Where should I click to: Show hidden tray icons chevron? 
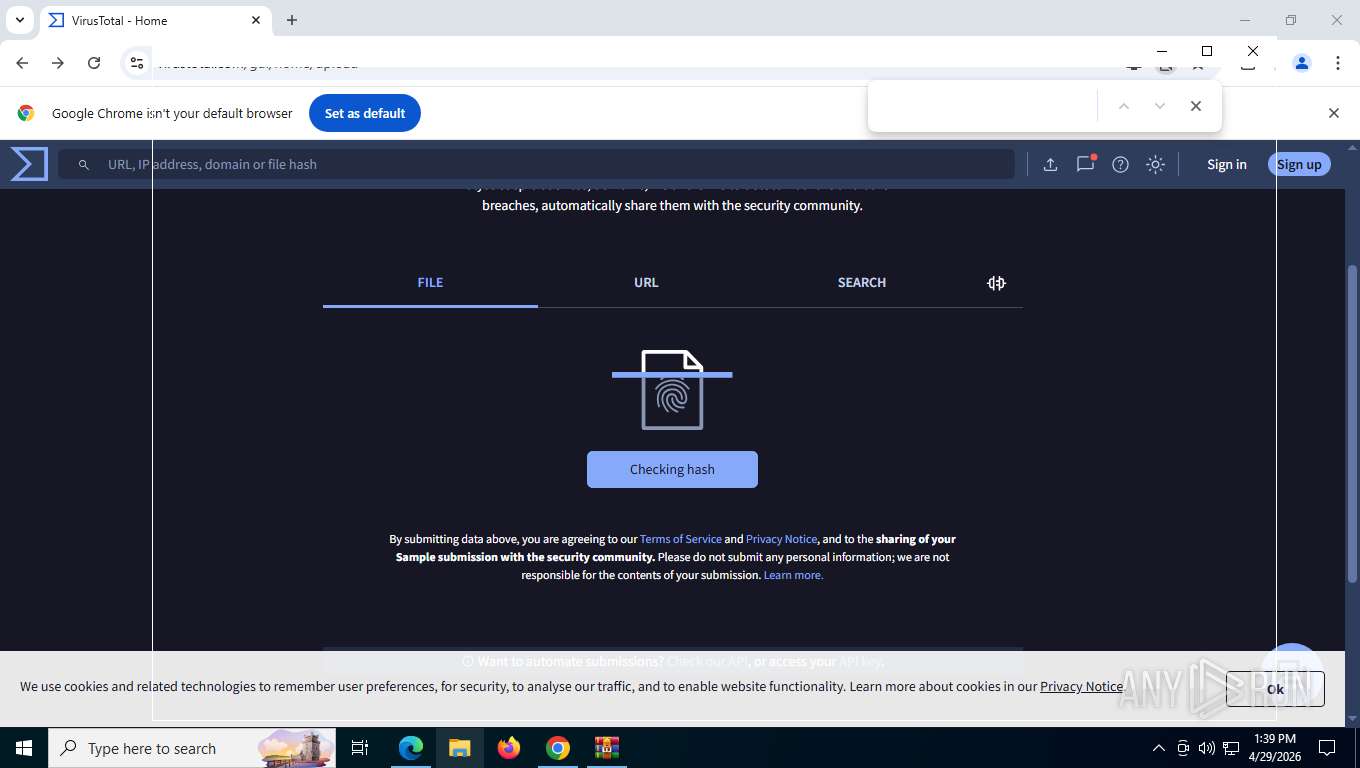pos(1159,748)
